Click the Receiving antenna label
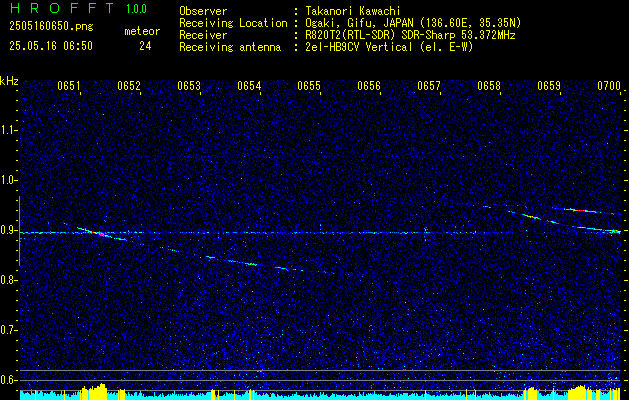This screenshot has width=629, height=400. [230, 47]
